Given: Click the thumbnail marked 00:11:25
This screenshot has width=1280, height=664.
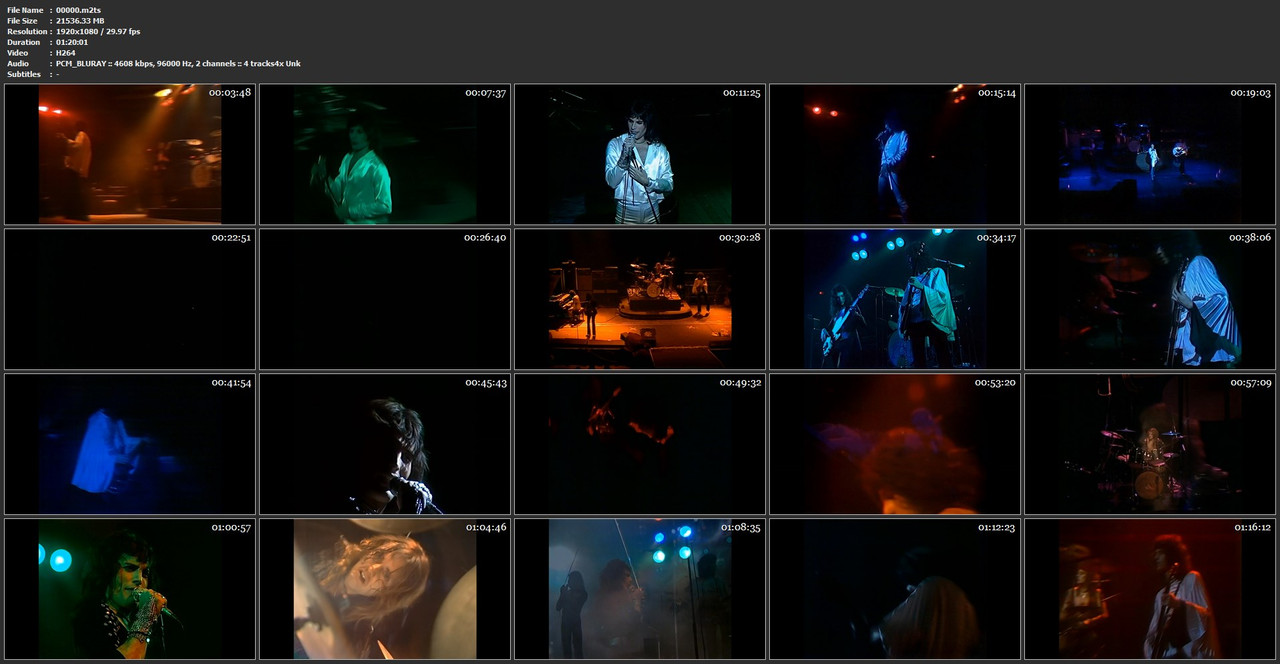Looking at the screenshot, I should 640,154.
